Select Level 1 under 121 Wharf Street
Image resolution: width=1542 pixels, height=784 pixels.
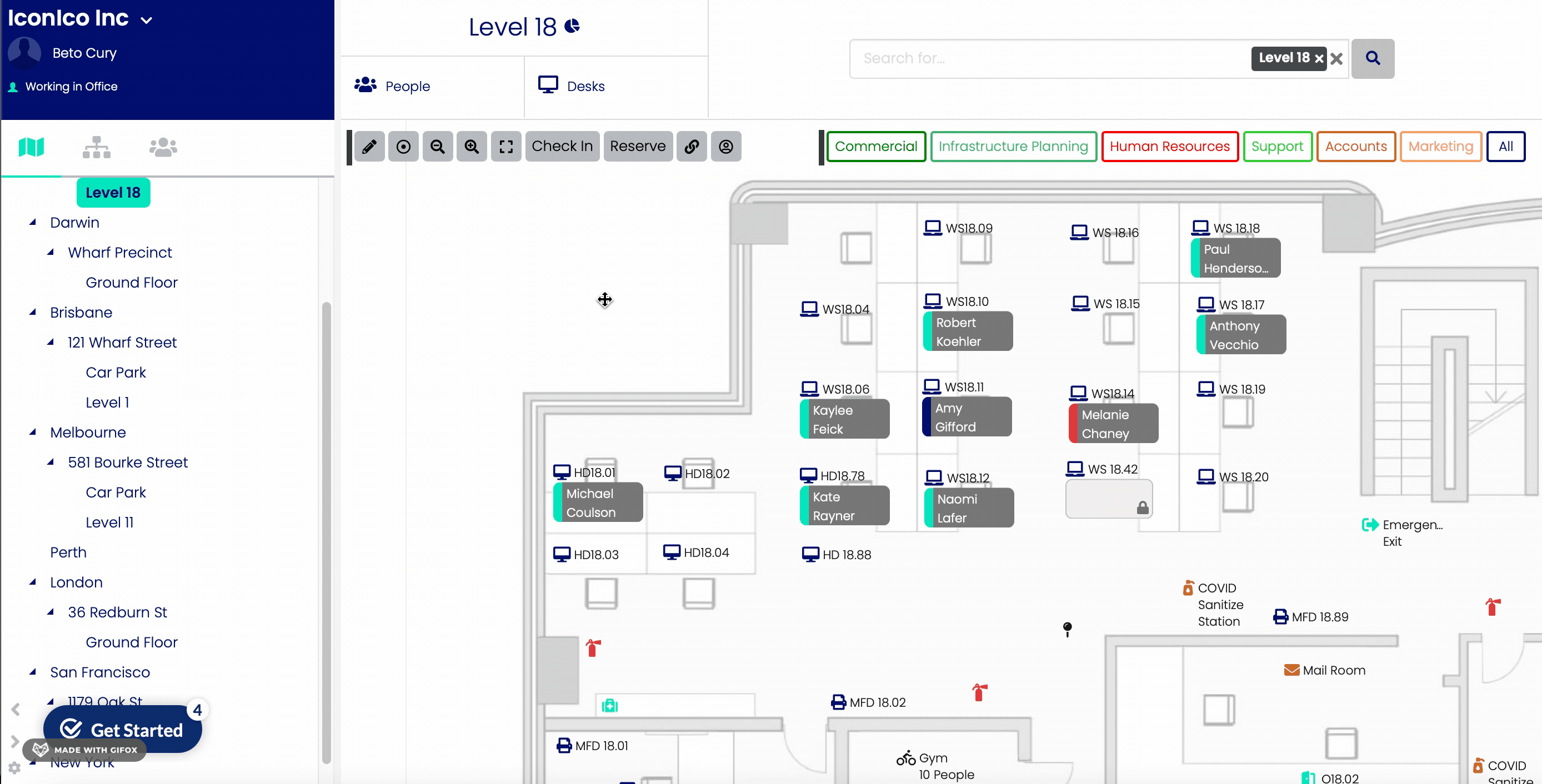[x=108, y=402]
